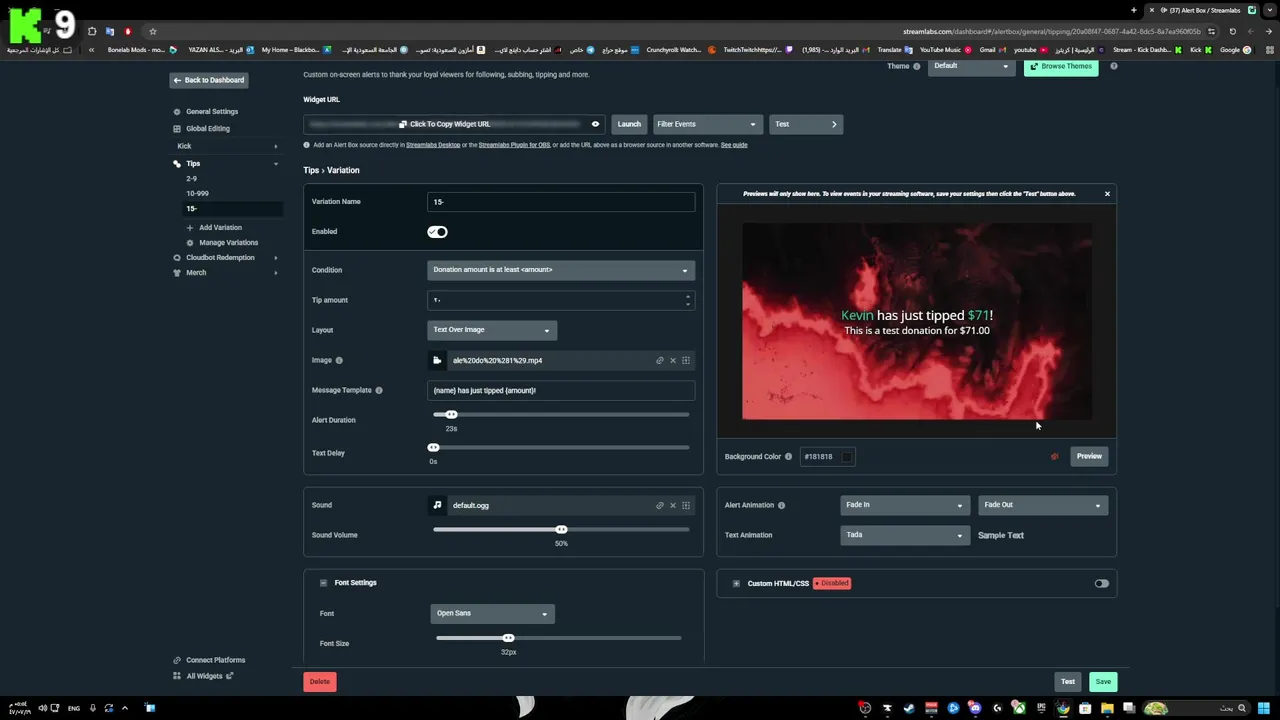Image resolution: width=1280 pixels, height=720 pixels.
Task: Click the Alert Animation info icon
Action: coord(781,506)
